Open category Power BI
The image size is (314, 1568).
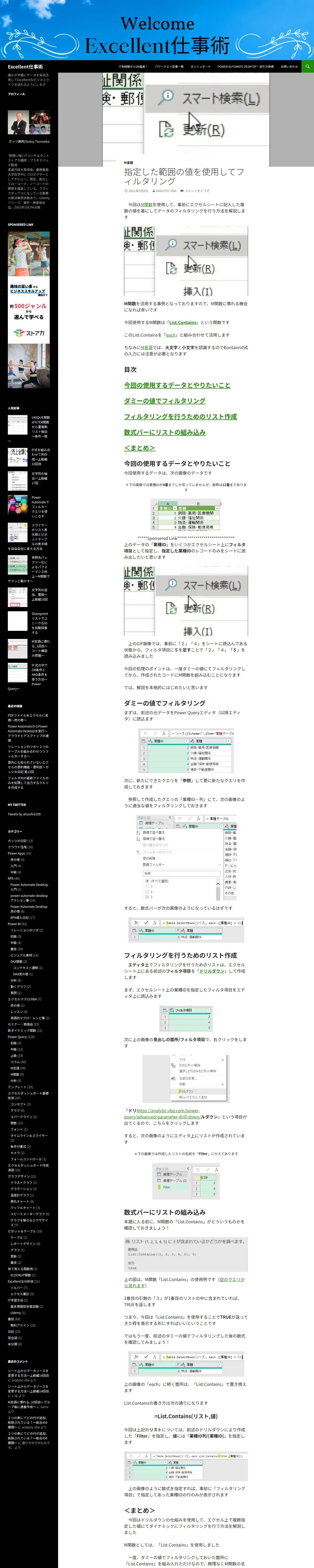tap(14, 924)
